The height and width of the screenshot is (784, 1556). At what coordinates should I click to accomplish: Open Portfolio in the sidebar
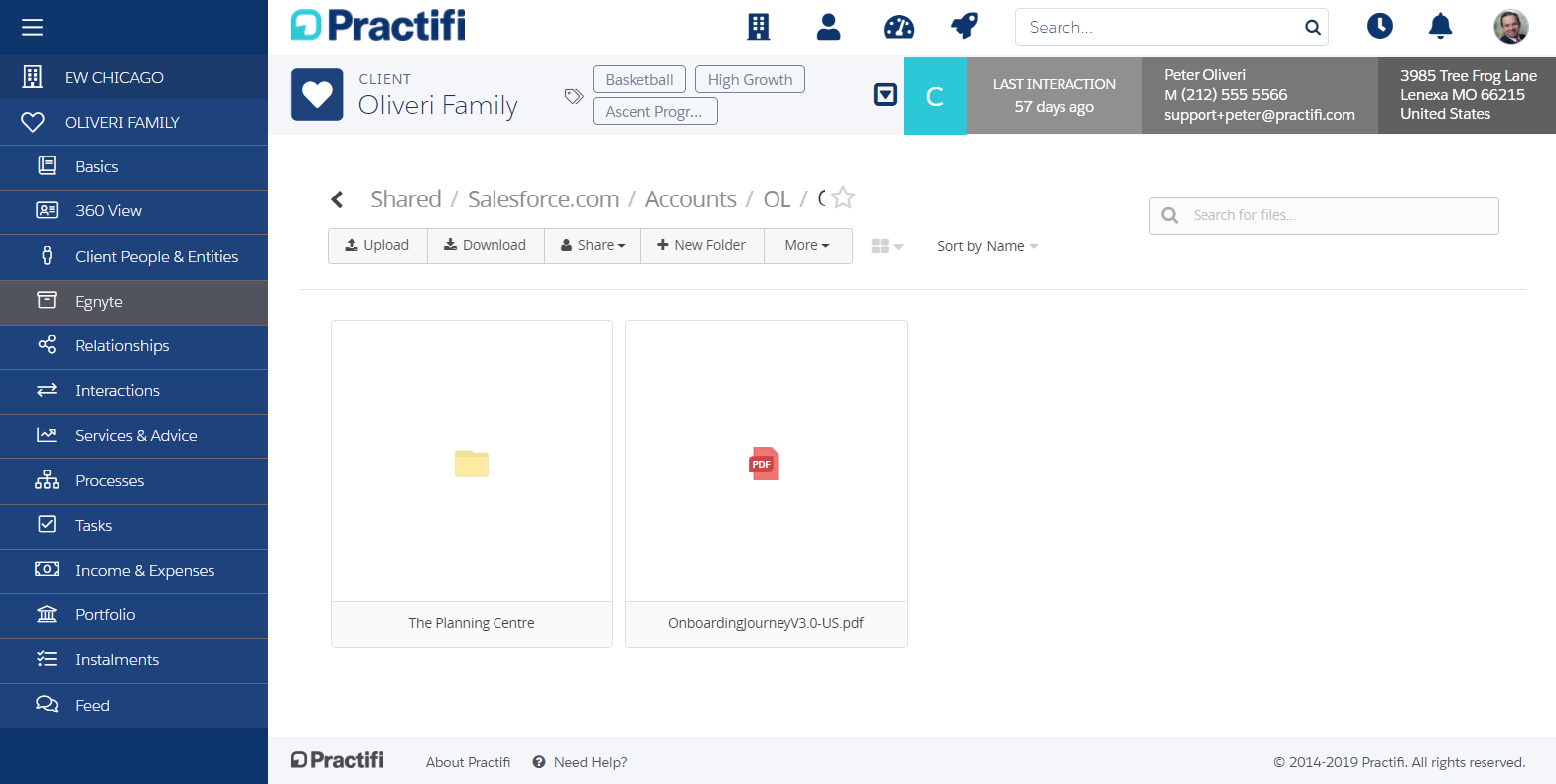click(134, 615)
